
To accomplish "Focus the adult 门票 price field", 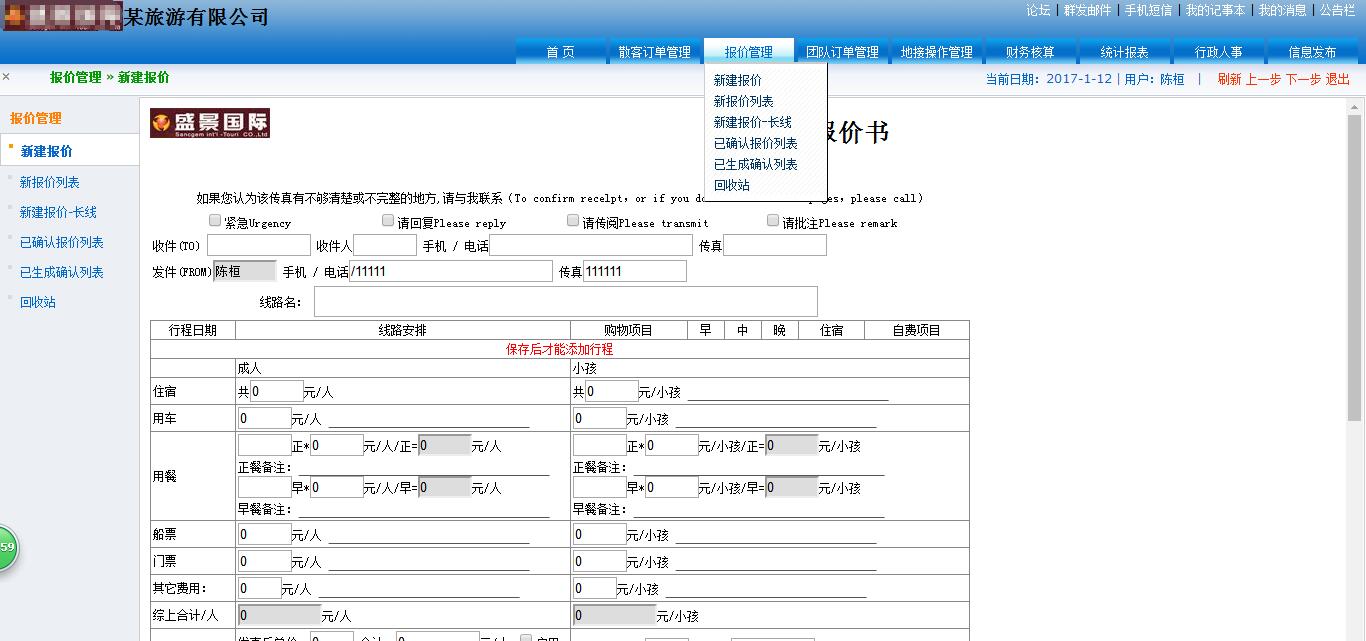I will 265,562.
